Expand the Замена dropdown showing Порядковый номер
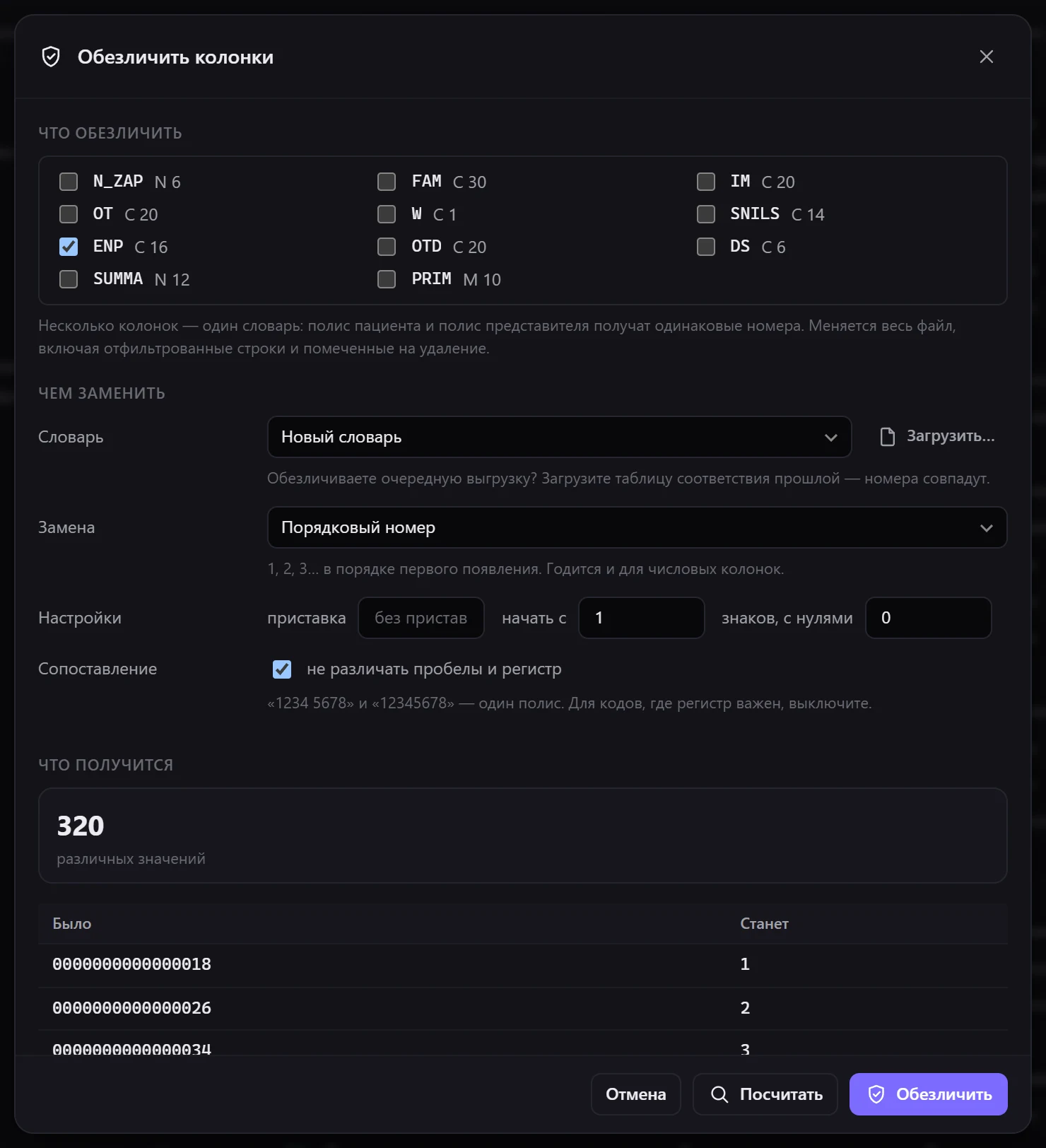The image size is (1046, 1148). point(637,527)
